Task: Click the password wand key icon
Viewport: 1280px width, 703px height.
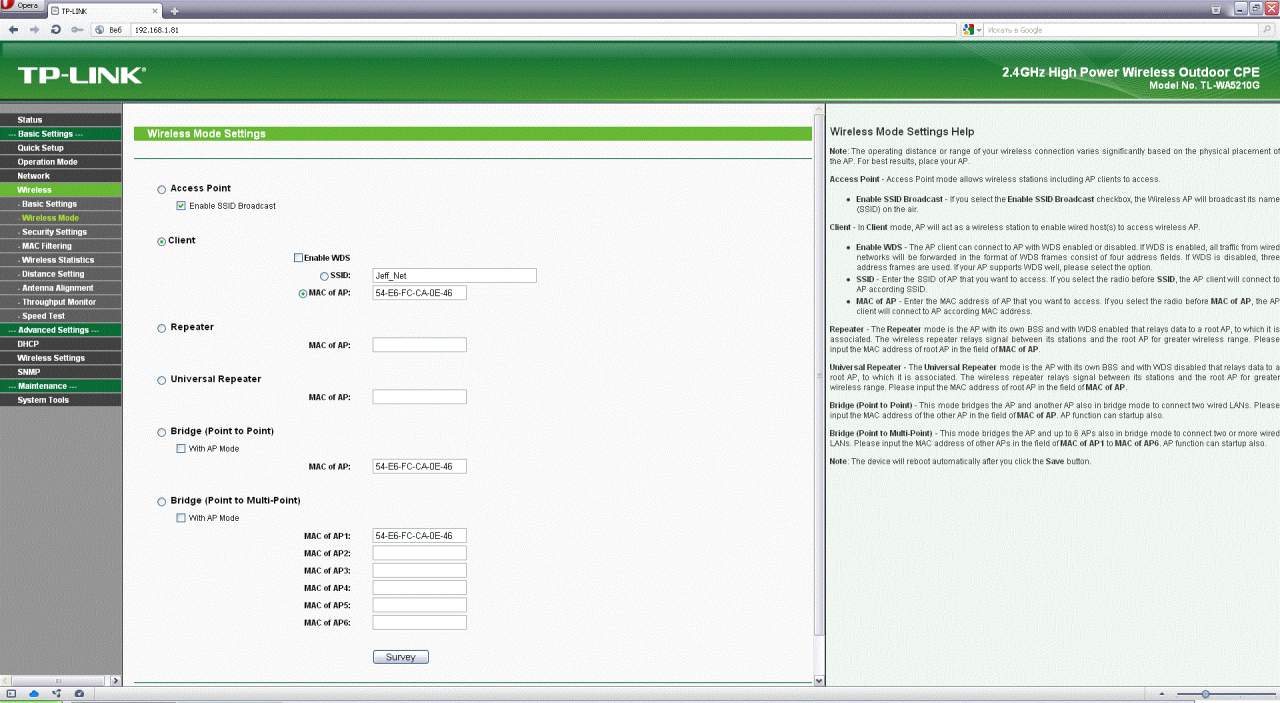Action: coord(77,30)
